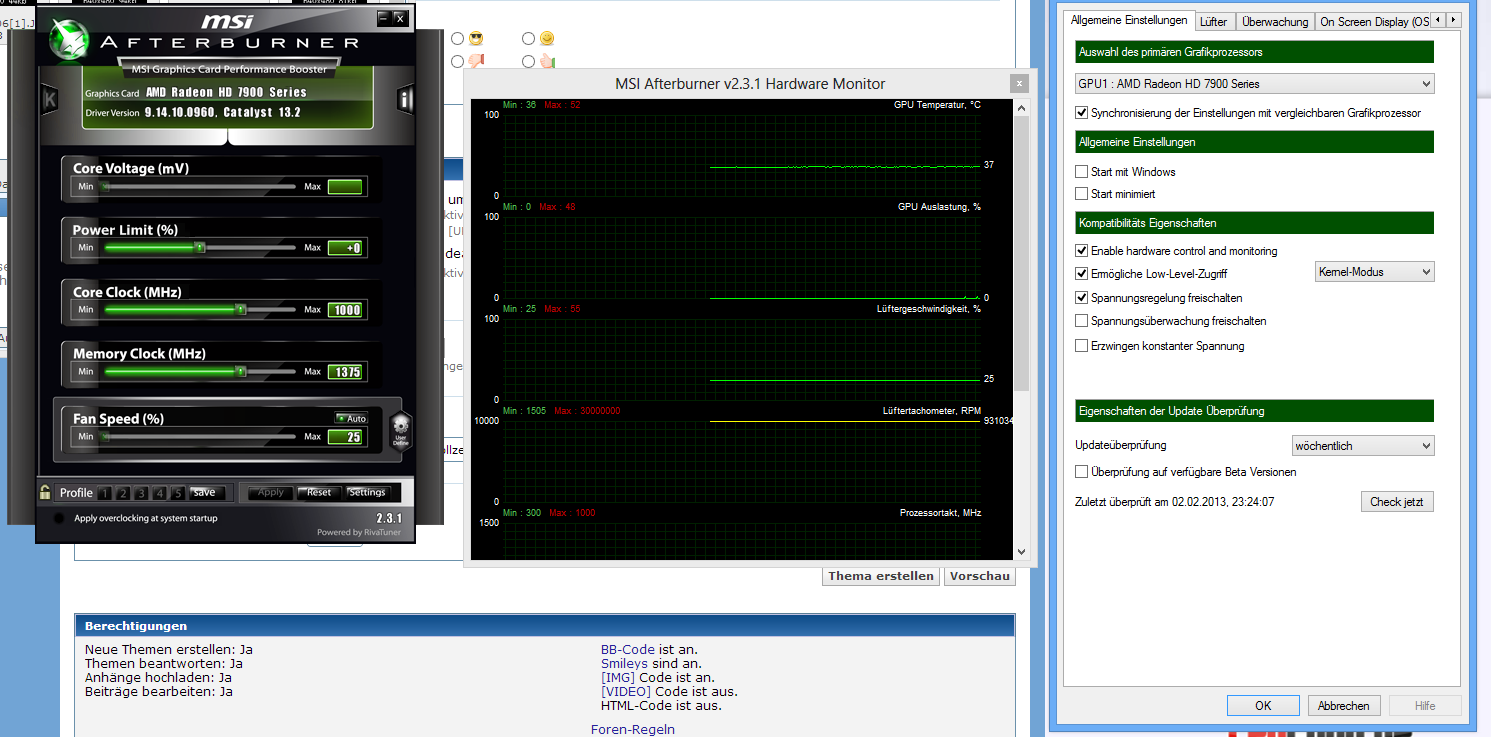
Task: Open the [IMG] code link
Action: [617, 678]
